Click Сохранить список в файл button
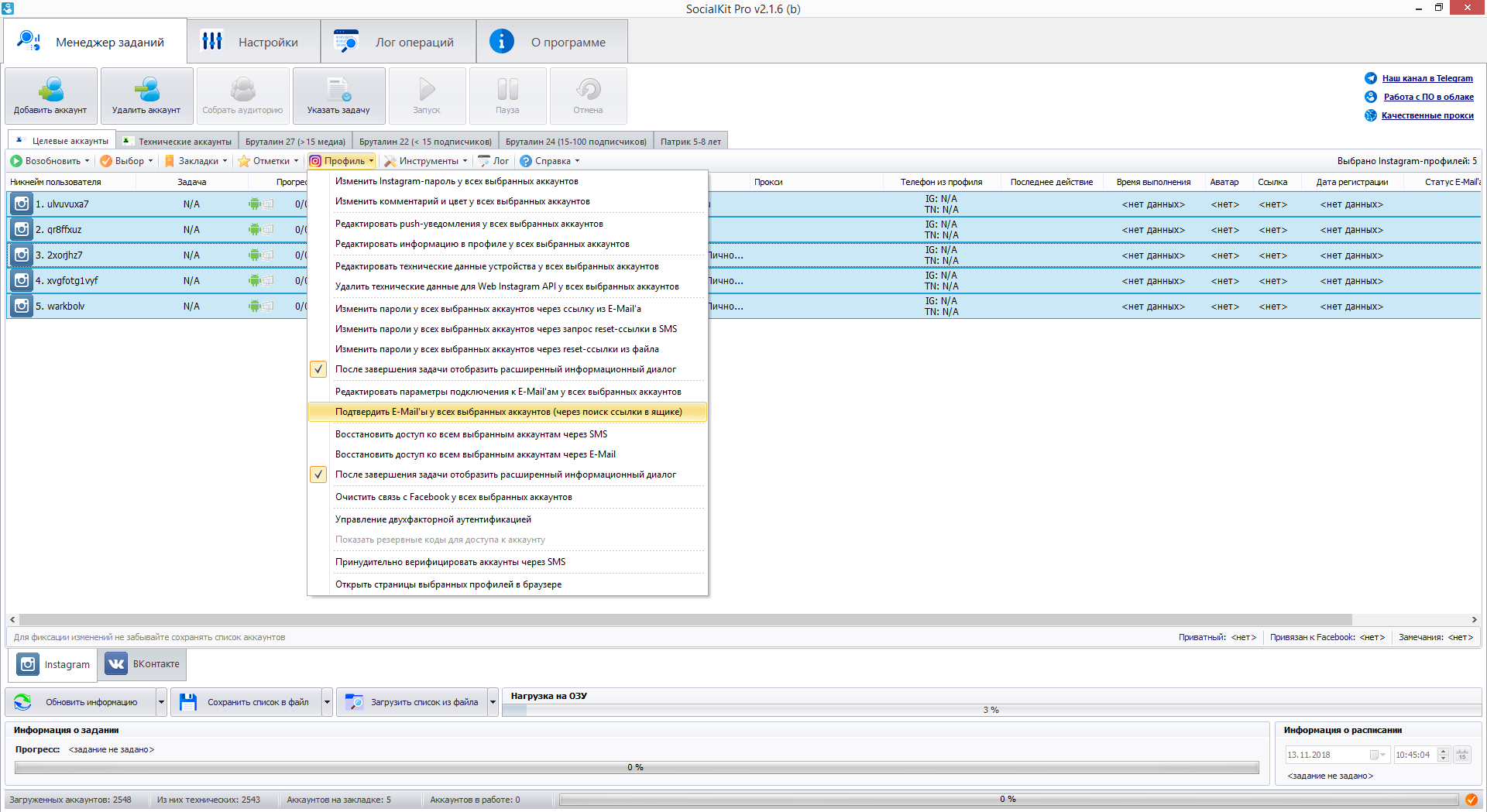Screen dimensions: 1487x812 246,702
